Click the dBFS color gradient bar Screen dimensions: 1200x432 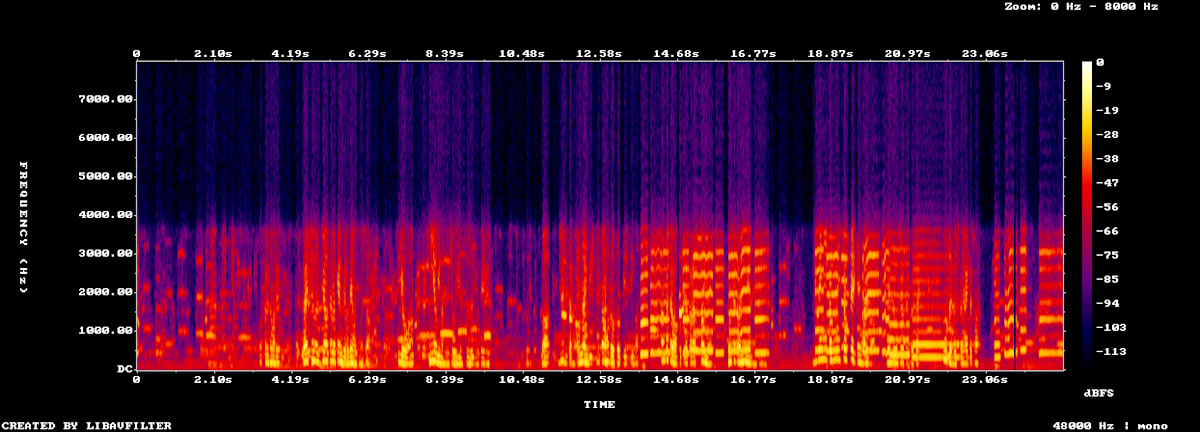pos(1087,215)
